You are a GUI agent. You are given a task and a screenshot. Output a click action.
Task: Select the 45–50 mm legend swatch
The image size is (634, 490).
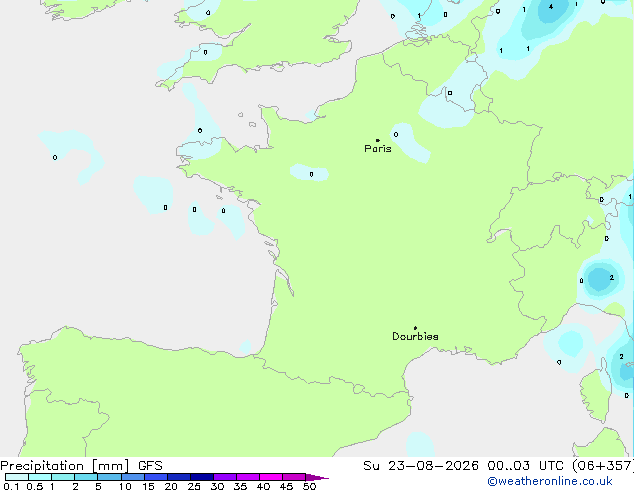[294, 477]
